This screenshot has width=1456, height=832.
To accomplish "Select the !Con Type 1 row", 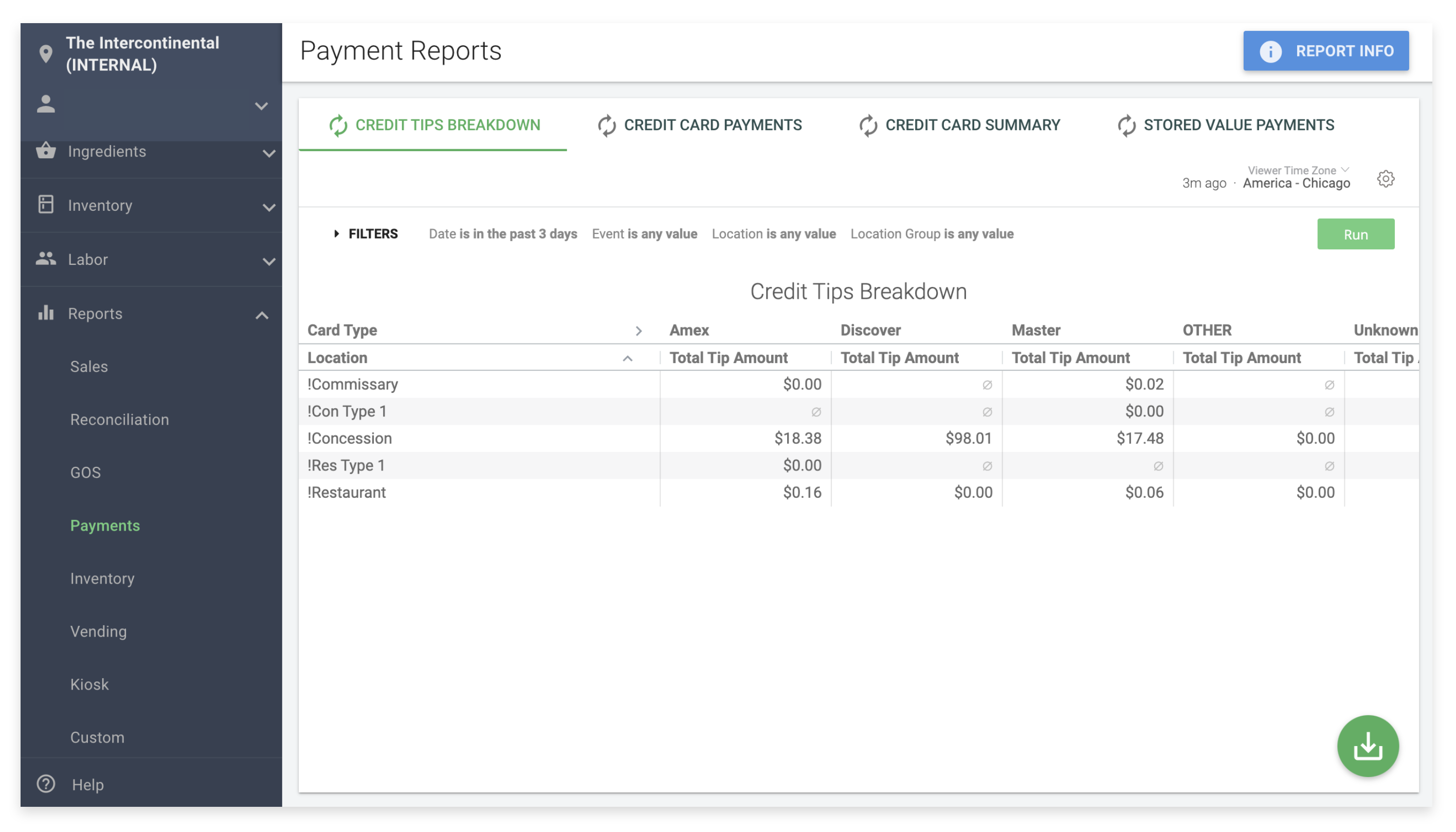I will click(859, 411).
